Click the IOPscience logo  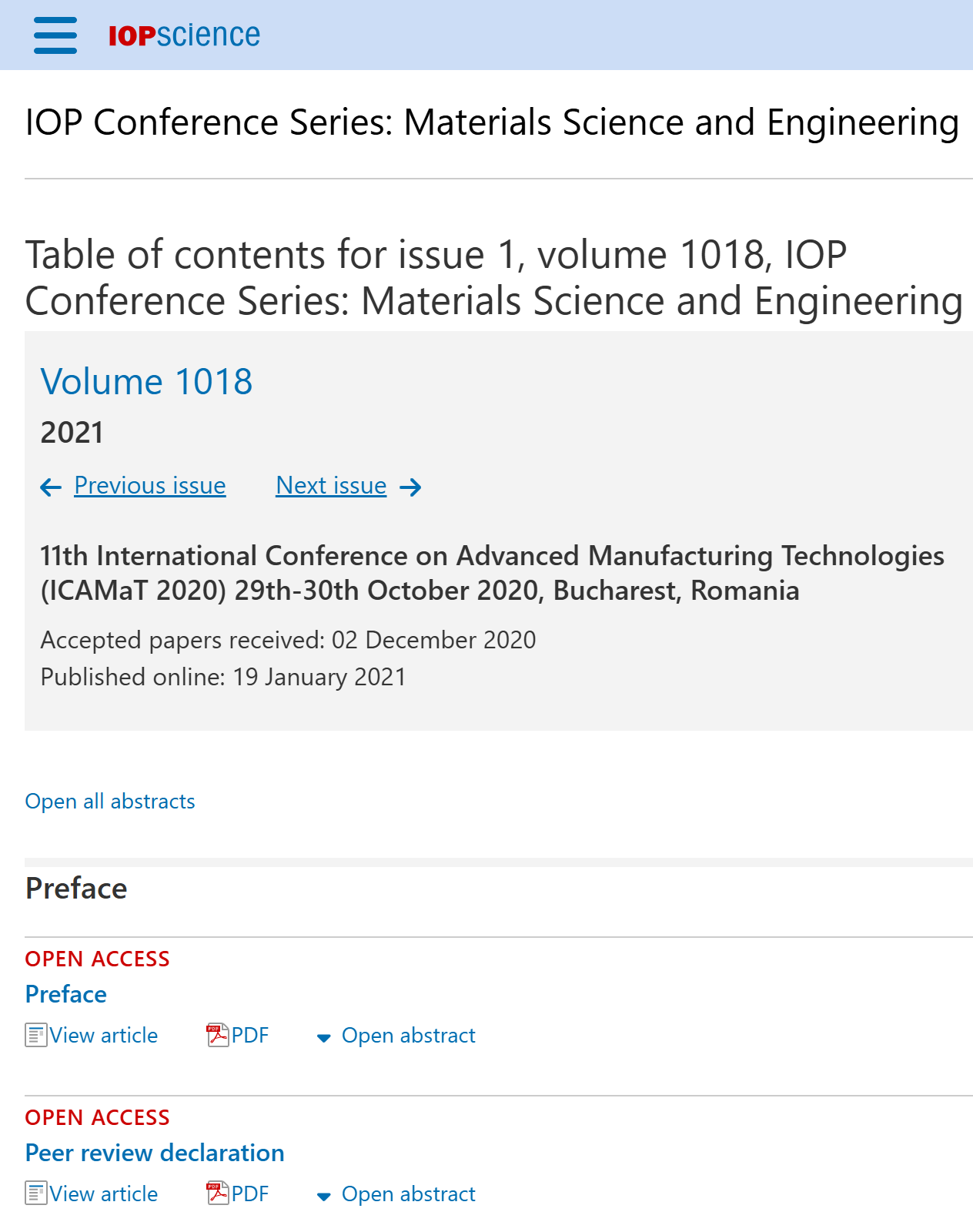coord(184,35)
